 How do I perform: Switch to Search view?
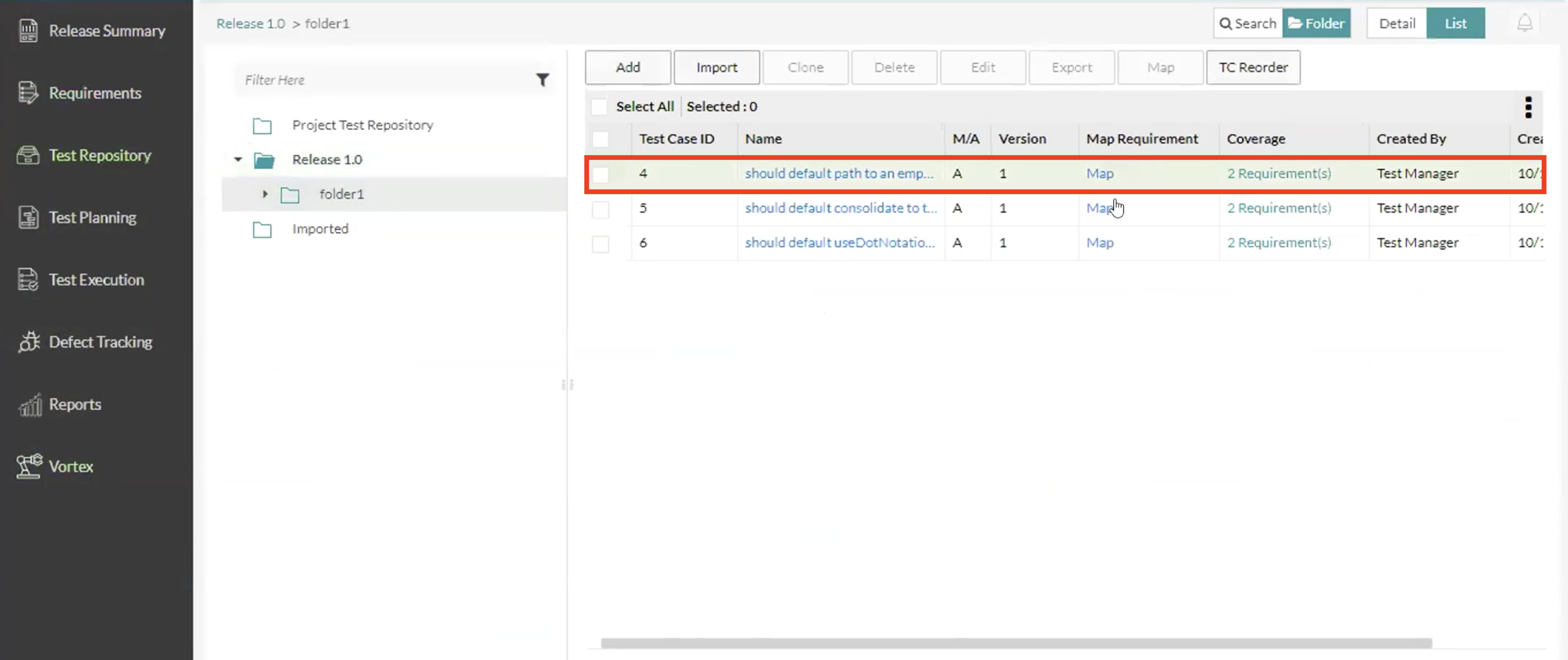[1248, 23]
